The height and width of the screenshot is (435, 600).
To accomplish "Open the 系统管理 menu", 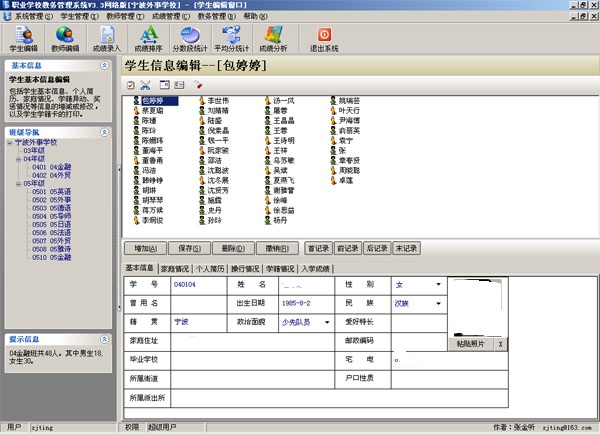I will pos(34,16).
